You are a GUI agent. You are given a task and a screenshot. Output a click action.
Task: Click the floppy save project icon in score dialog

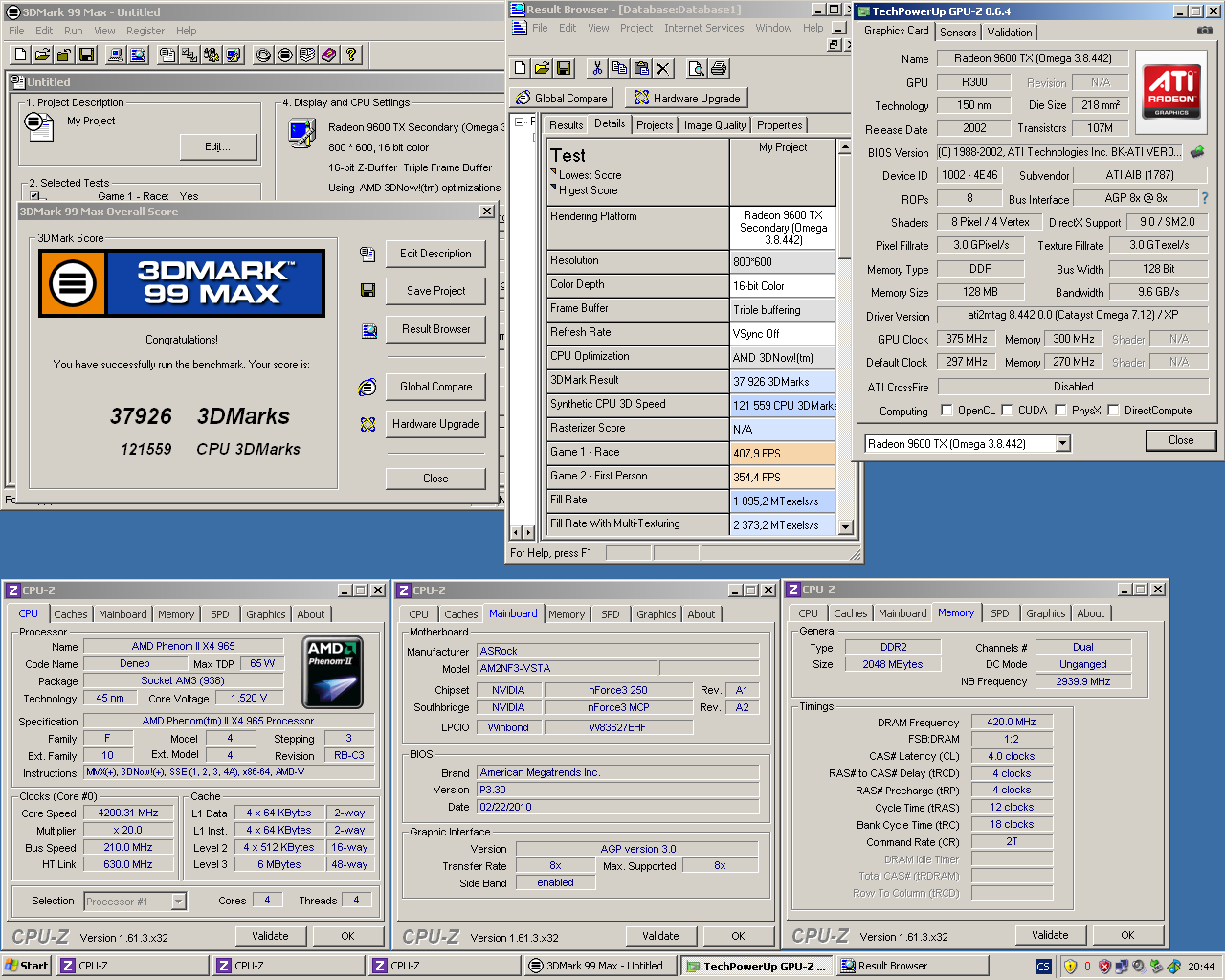367,290
